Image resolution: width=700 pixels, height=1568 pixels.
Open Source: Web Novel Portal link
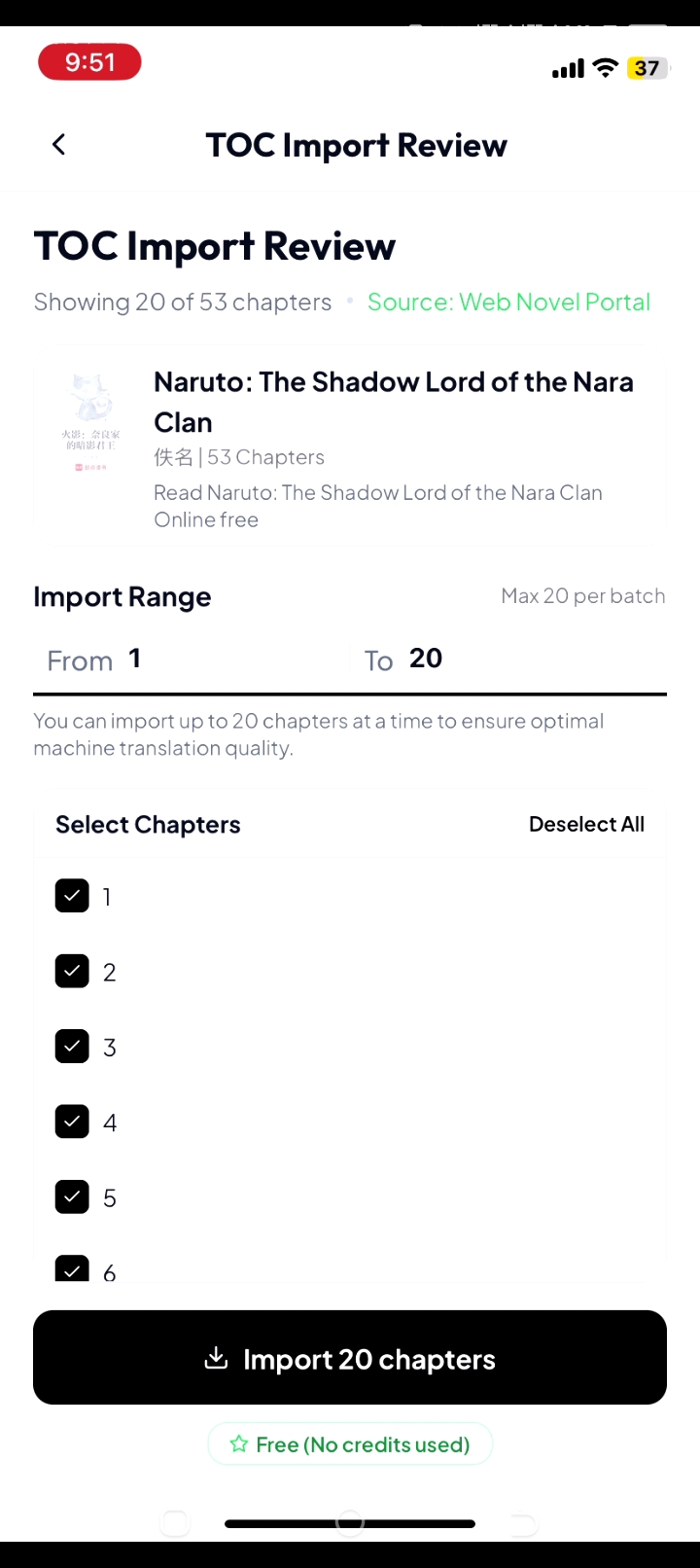pos(508,302)
